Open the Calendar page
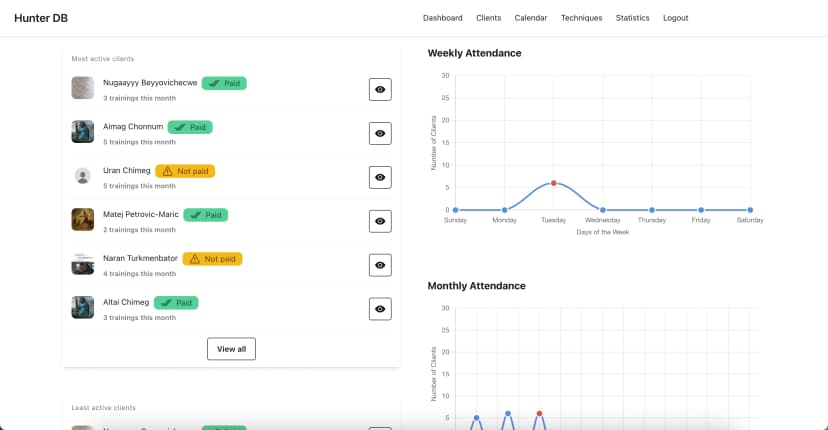Screen dimensions: 828x430 pos(531,18)
